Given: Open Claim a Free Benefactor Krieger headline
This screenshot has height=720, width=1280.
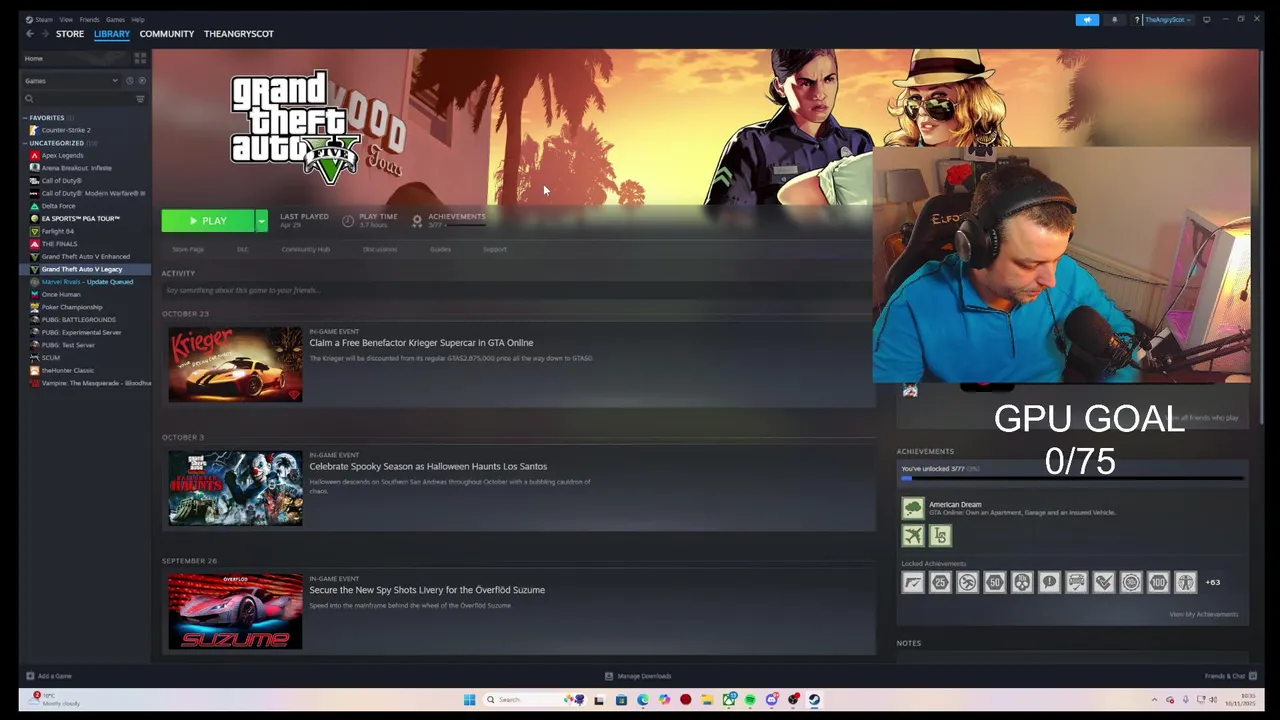Looking at the screenshot, I should [x=421, y=343].
